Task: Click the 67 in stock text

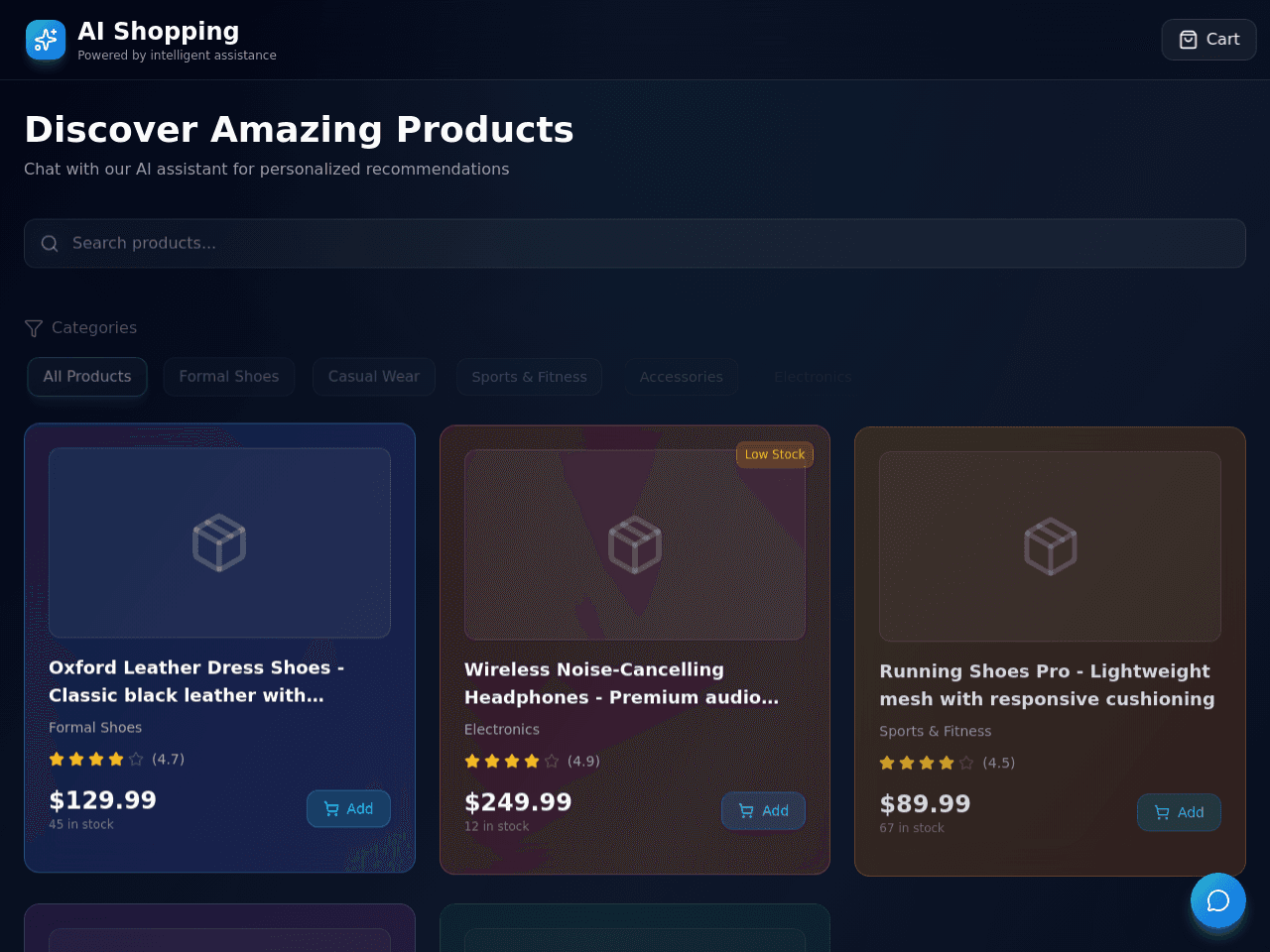Action: tap(912, 829)
